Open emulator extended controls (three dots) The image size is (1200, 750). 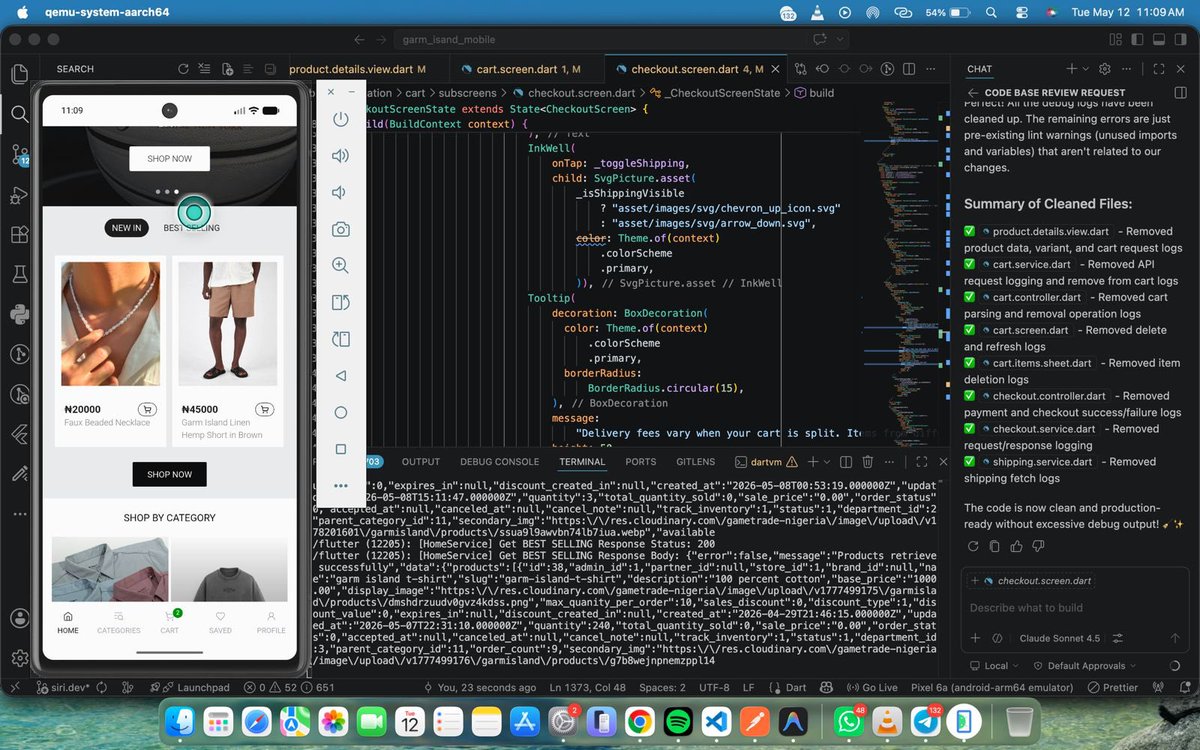pos(341,485)
